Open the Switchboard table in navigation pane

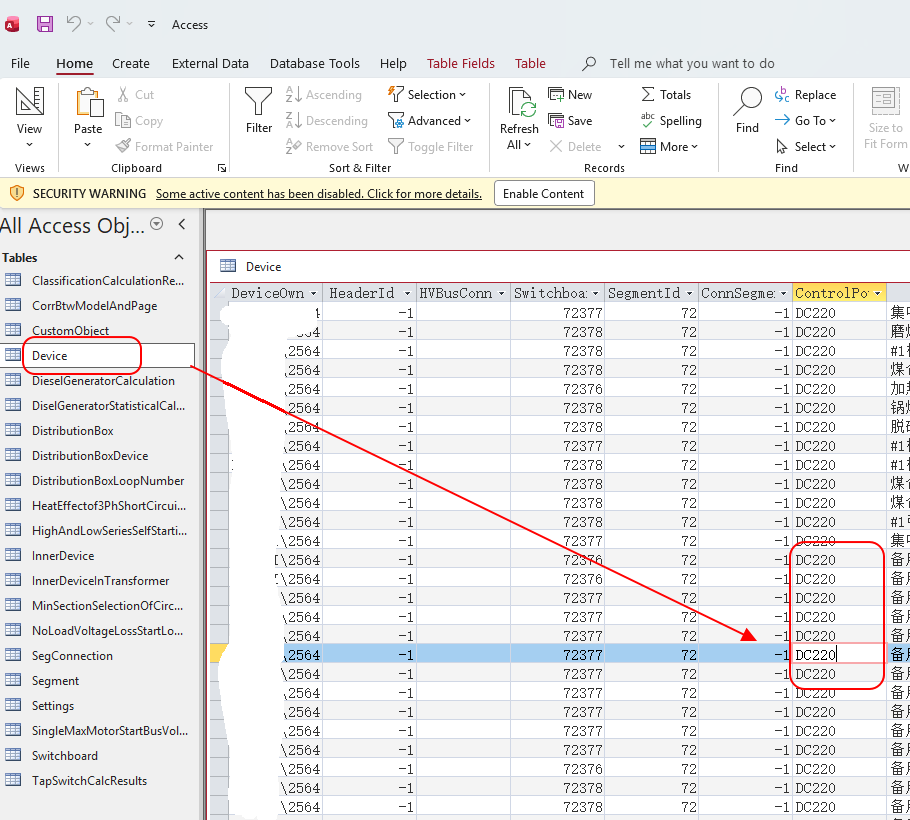click(65, 756)
